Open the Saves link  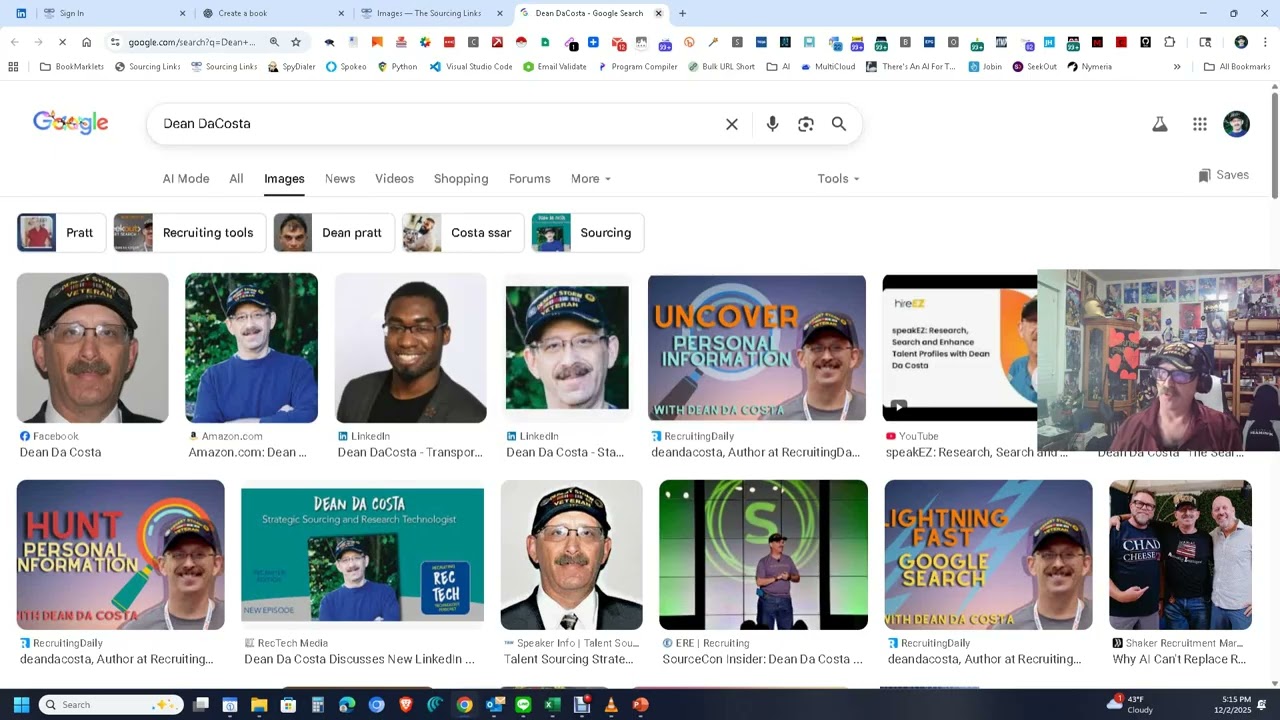(x=1223, y=175)
